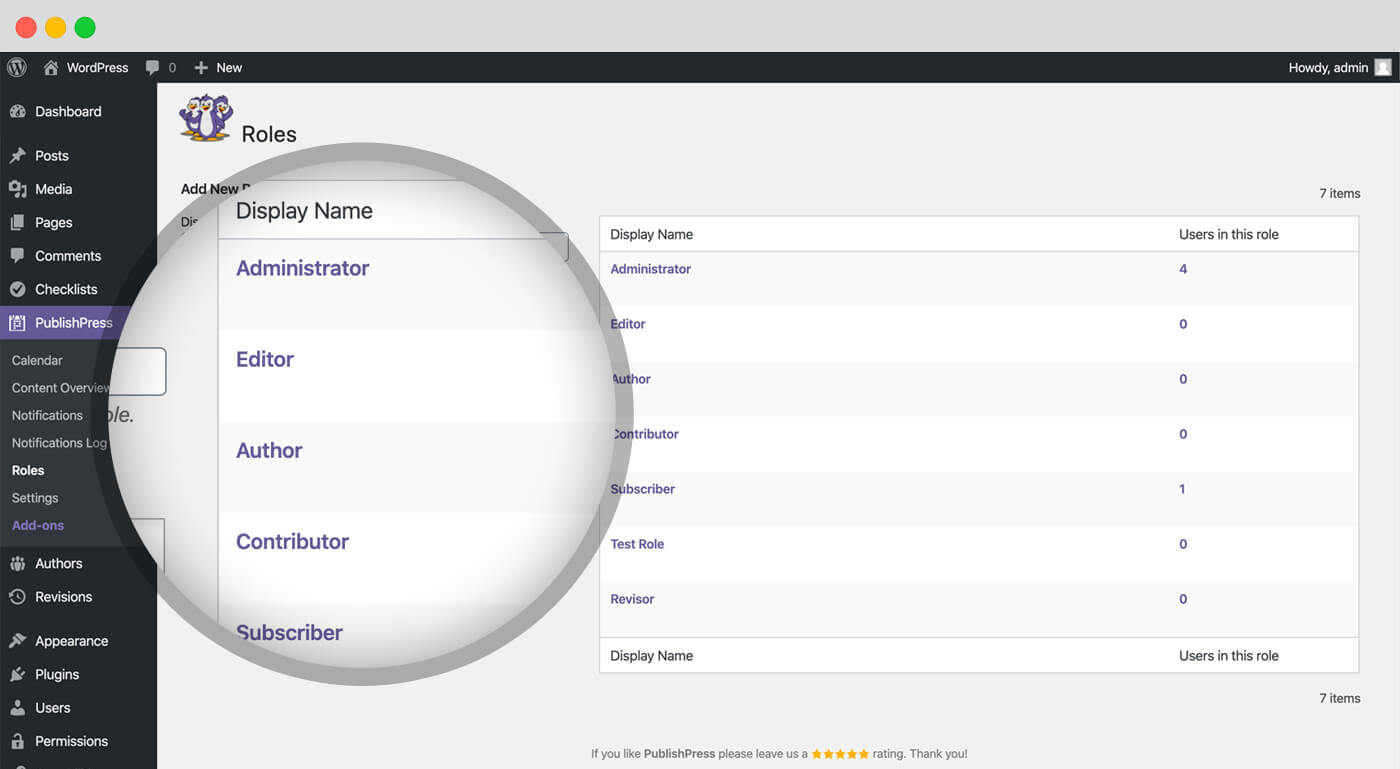Open Posts via the pushpin icon
Image resolution: width=1400 pixels, height=769 pixels.
pyautogui.click(x=17, y=155)
